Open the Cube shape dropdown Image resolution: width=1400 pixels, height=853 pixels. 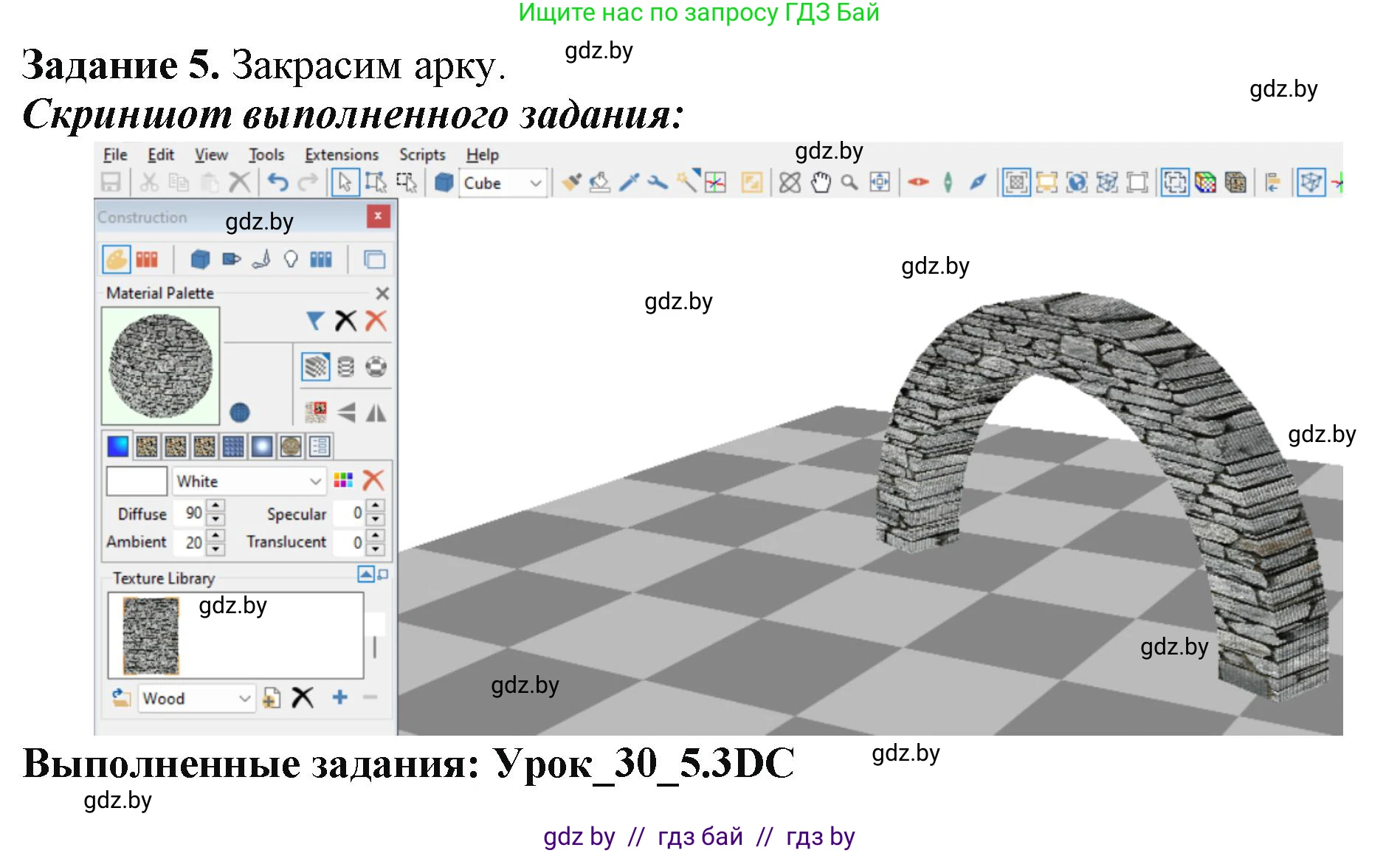(x=536, y=183)
